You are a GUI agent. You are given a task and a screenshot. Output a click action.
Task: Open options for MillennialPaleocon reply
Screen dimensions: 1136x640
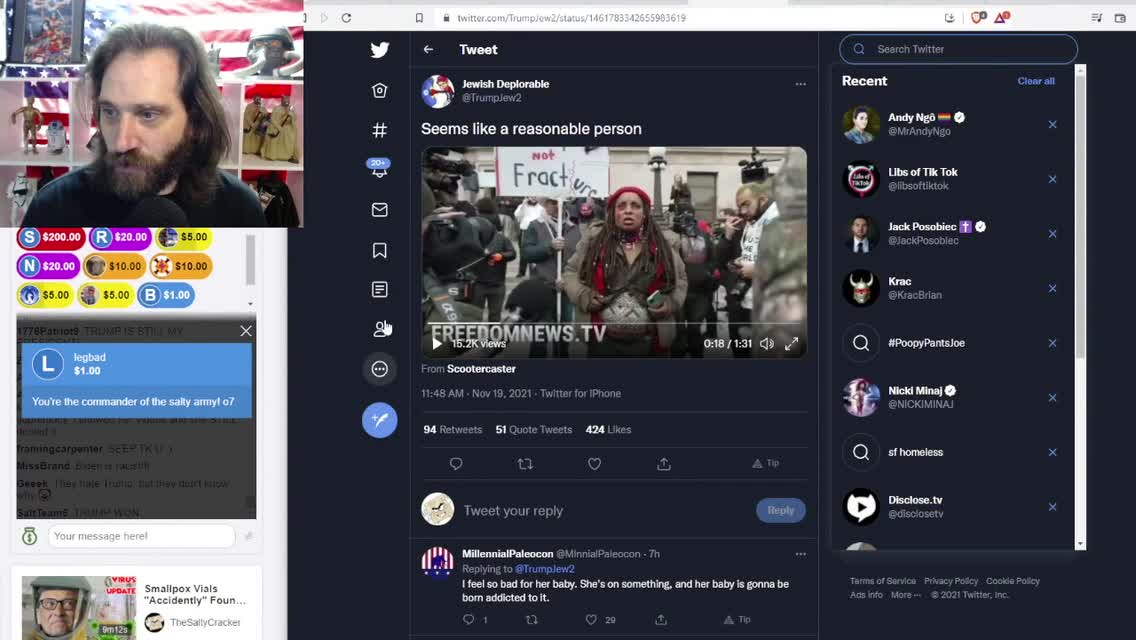coord(801,554)
